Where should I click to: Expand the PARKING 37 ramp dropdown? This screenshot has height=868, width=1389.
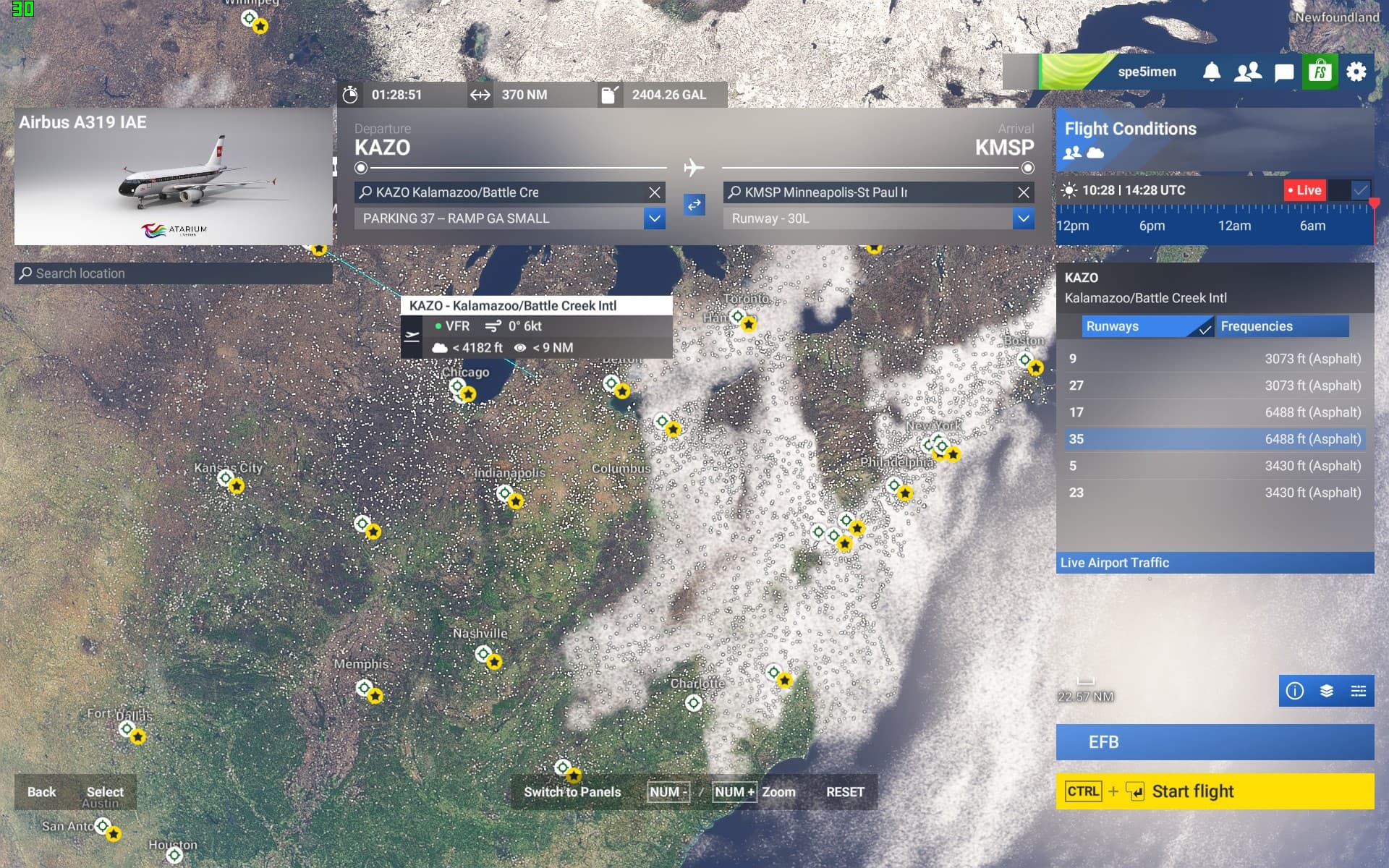pos(655,218)
